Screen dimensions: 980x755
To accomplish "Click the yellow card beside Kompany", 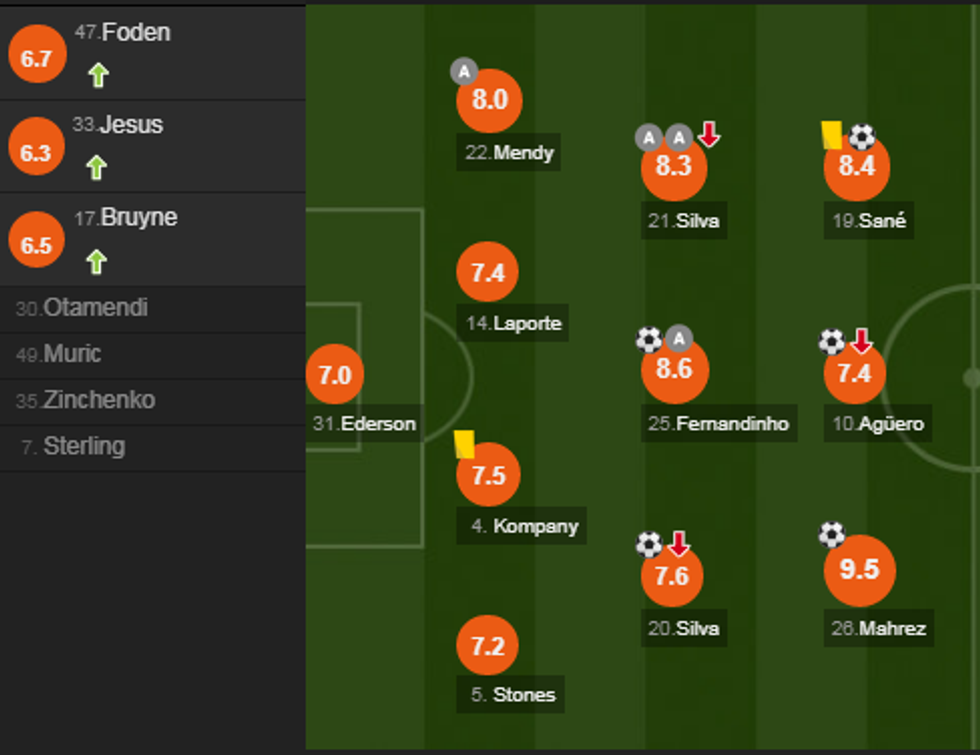I will (464, 444).
